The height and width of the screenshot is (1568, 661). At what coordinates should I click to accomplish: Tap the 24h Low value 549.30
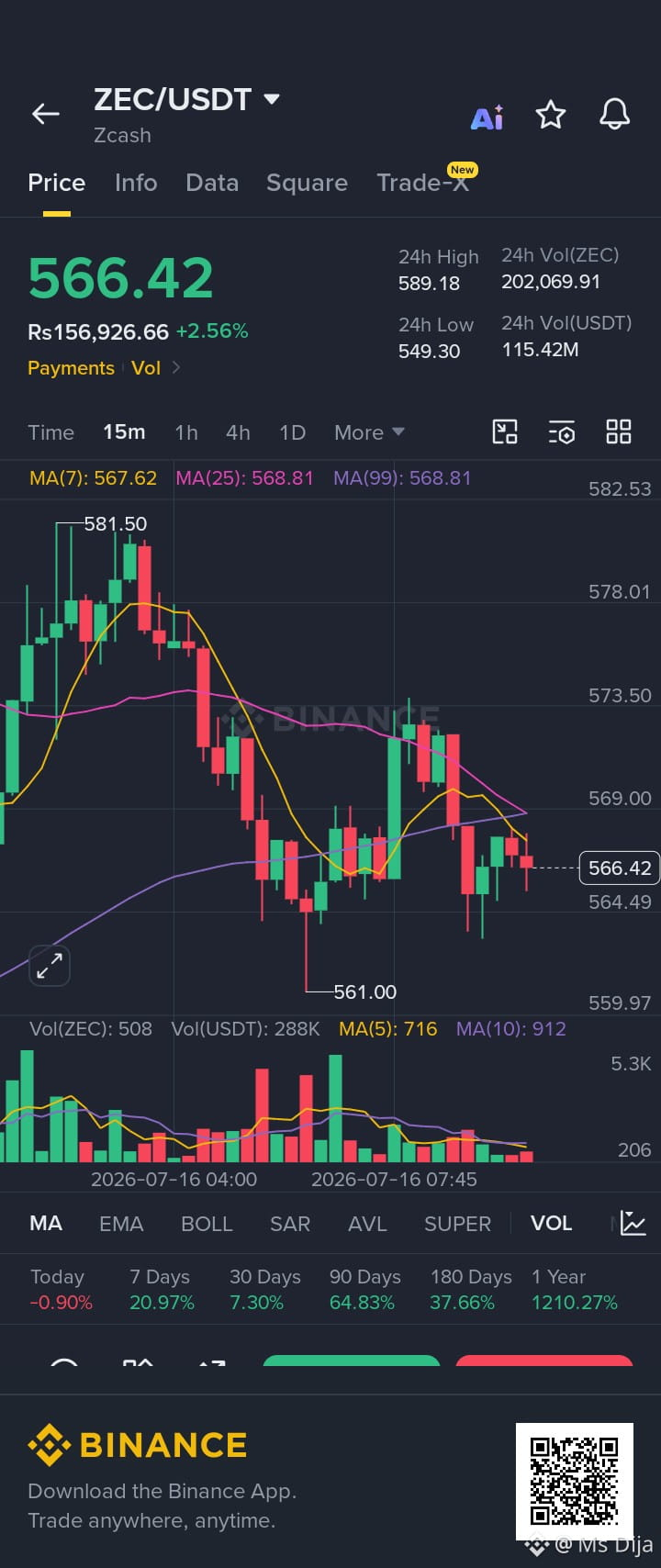coord(429,351)
